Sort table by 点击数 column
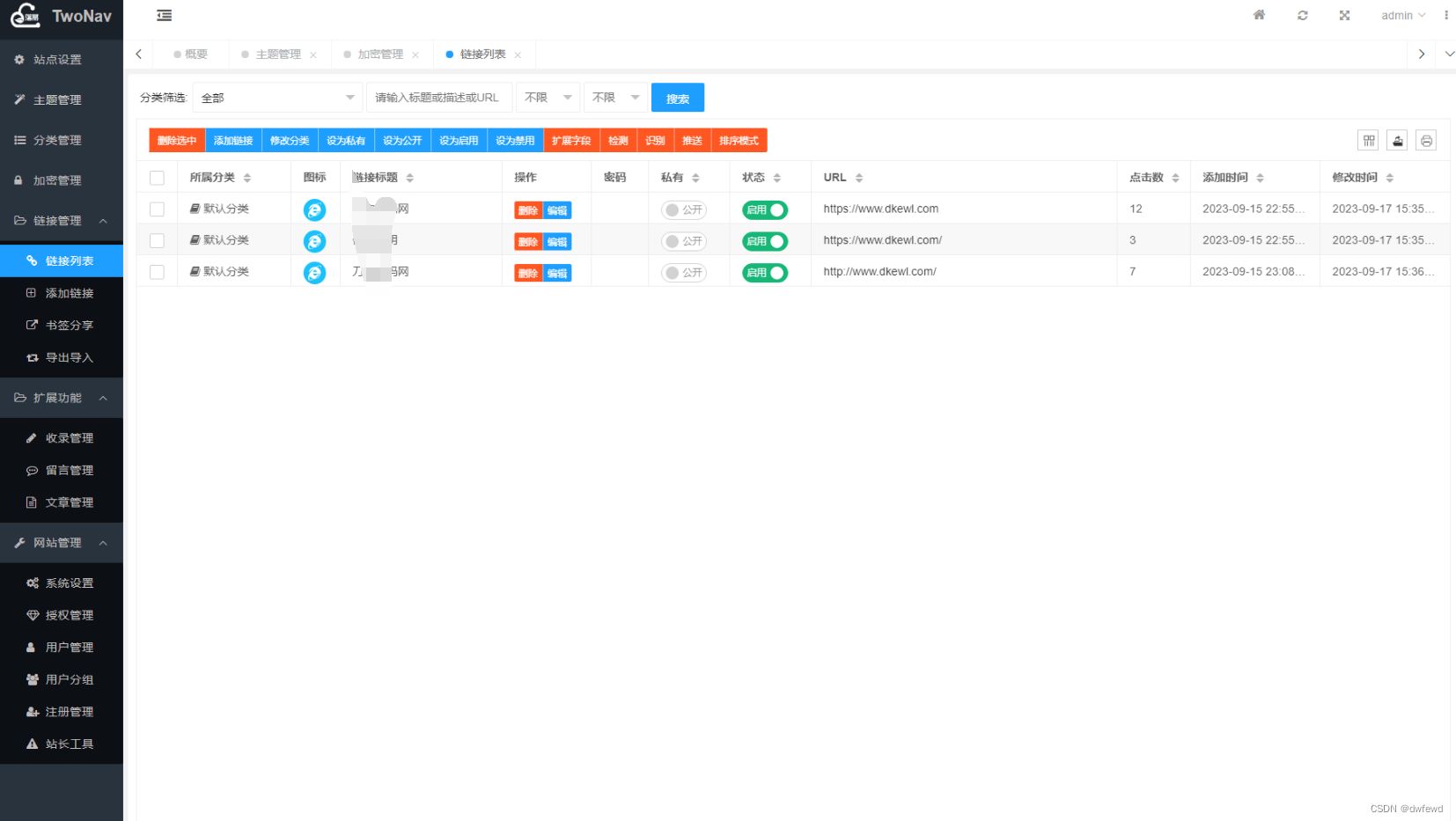 pos(1175,178)
